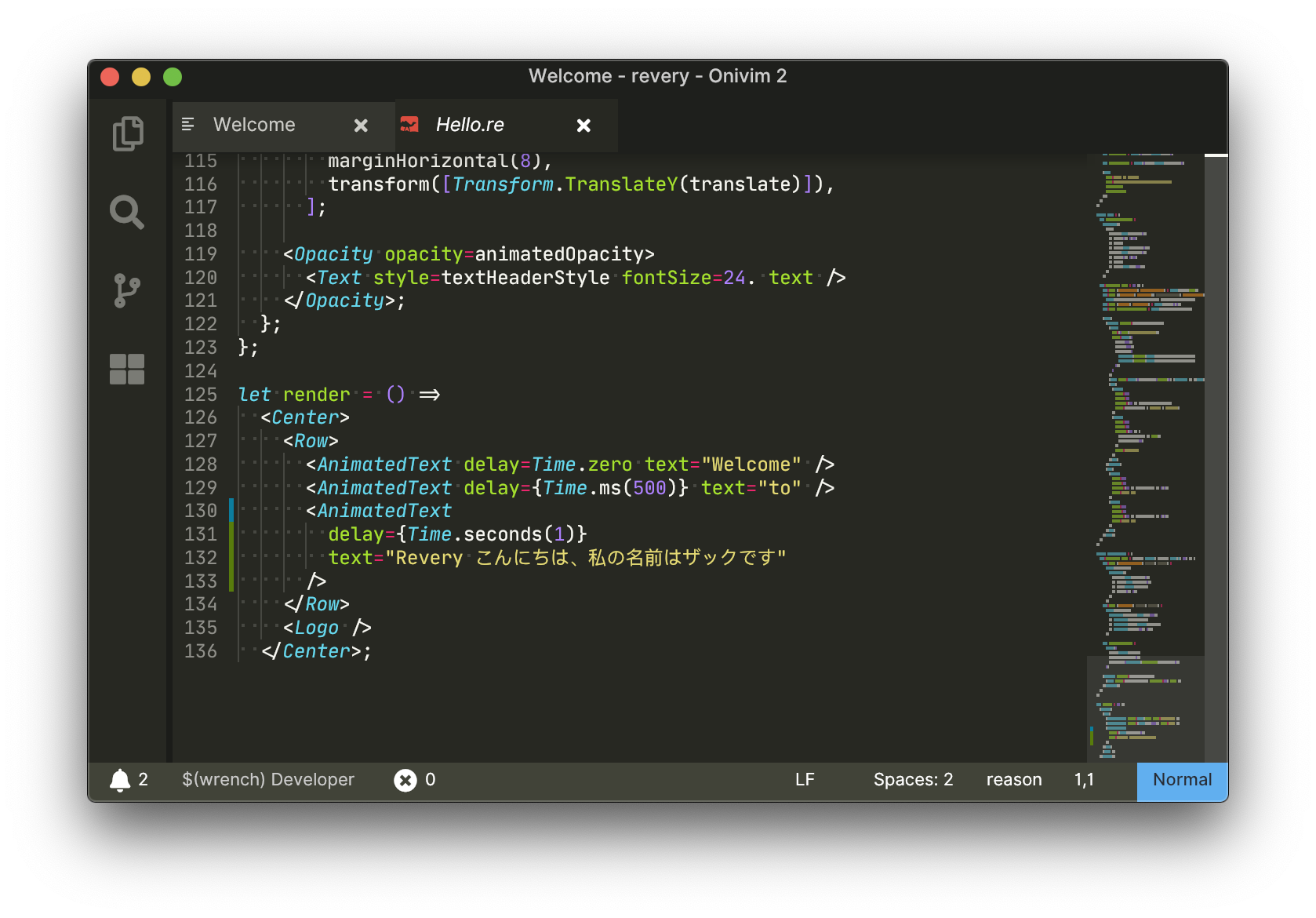Click the Developer status bar item

[268, 780]
